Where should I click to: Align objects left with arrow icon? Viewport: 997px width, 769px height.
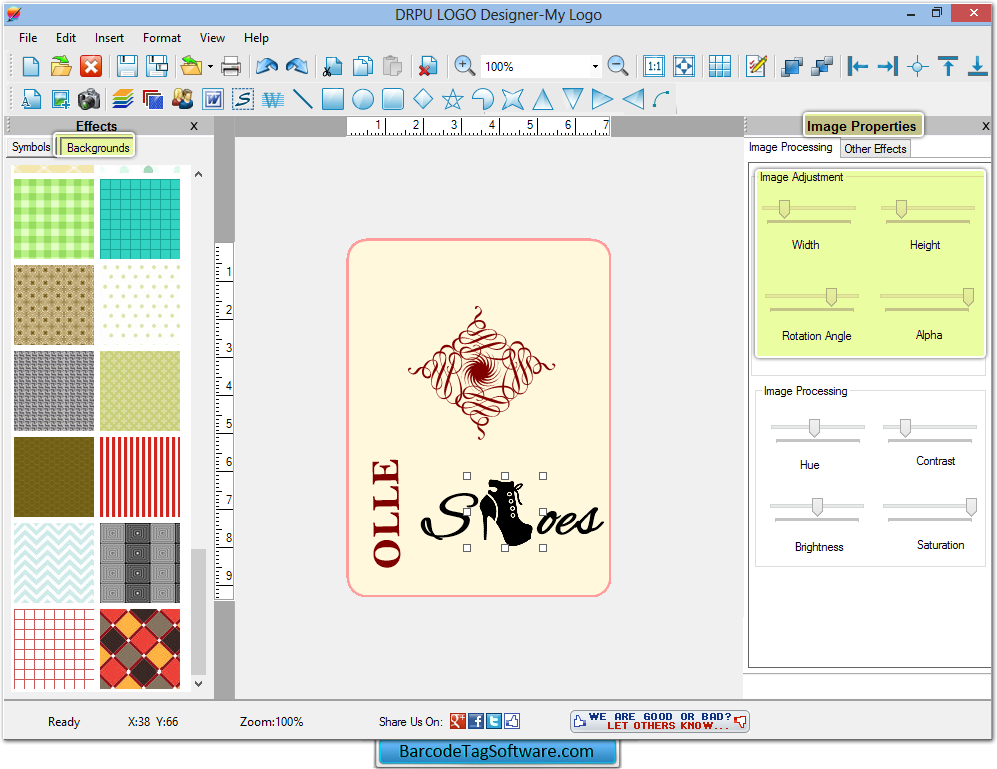tap(858, 66)
